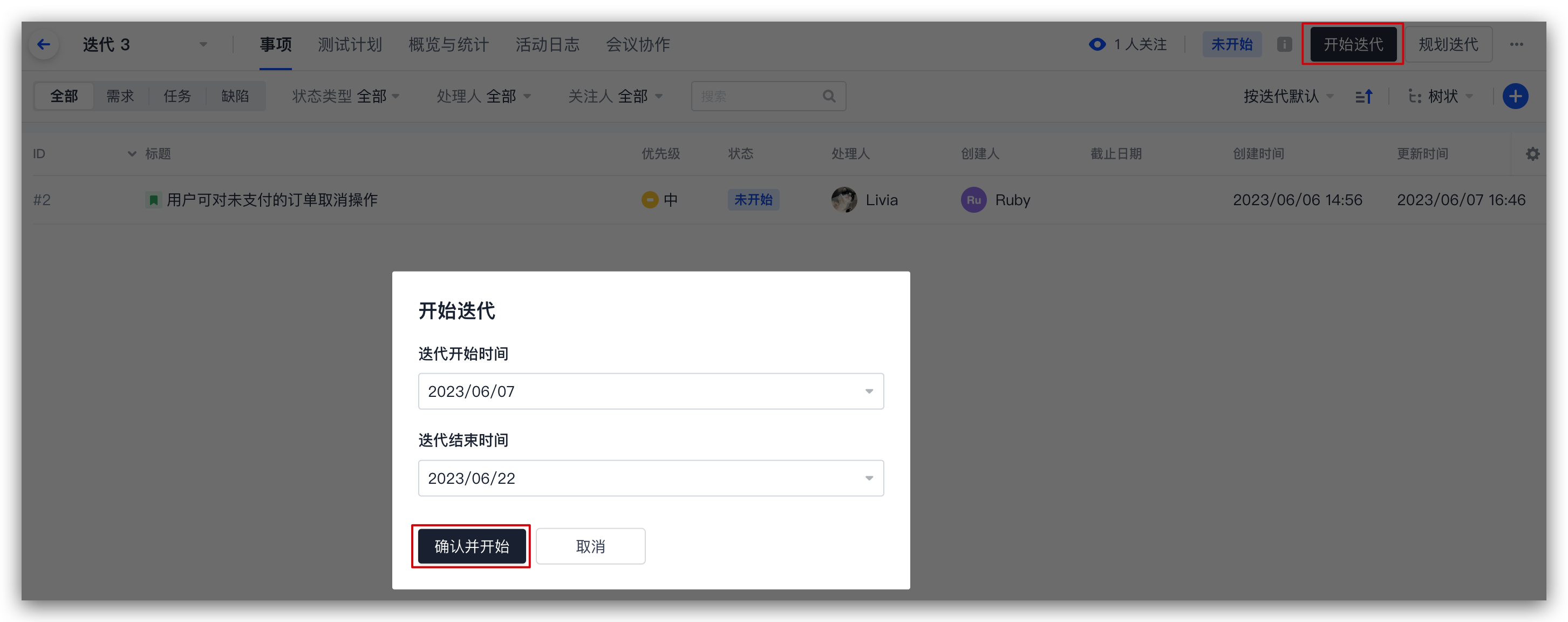The image size is (1568, 622).
Task: Click the 创建时间 column header
Action: tap(1258, 154)
